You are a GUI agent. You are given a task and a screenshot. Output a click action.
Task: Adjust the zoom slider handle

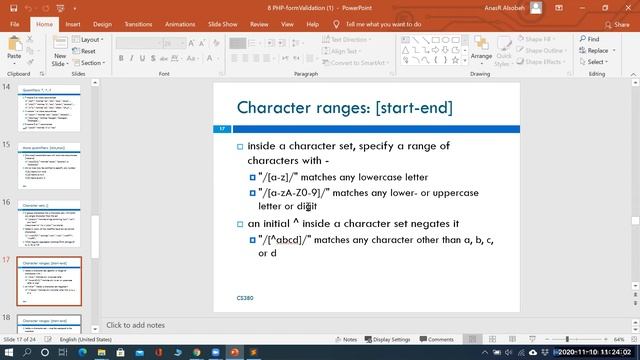point(567,339)
